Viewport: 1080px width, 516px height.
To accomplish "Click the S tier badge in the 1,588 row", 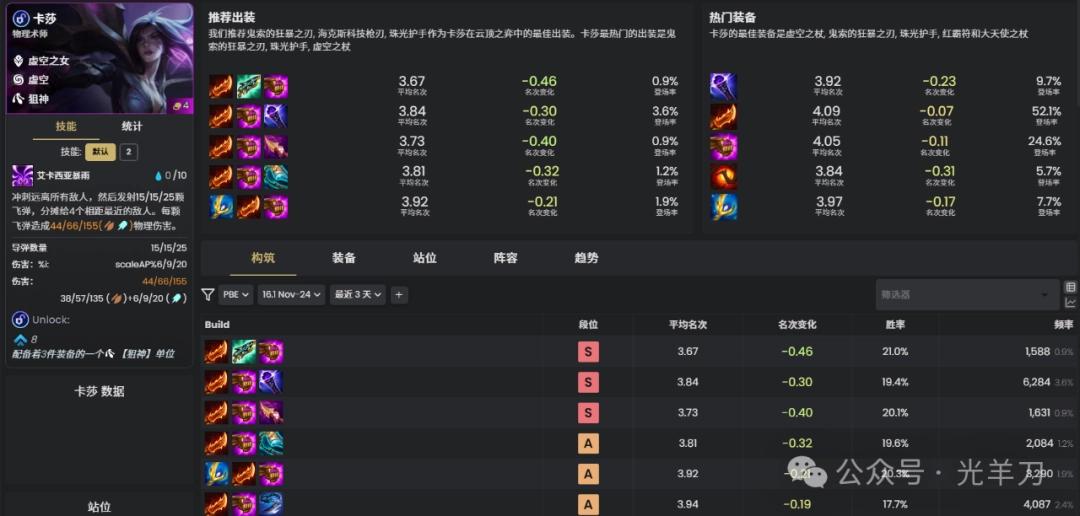I will pos(588,352).
